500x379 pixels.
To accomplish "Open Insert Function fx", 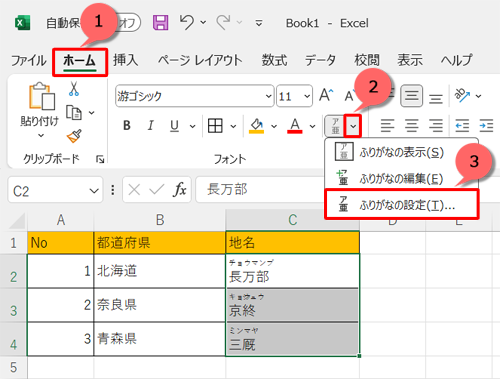I will pos(179,190).
